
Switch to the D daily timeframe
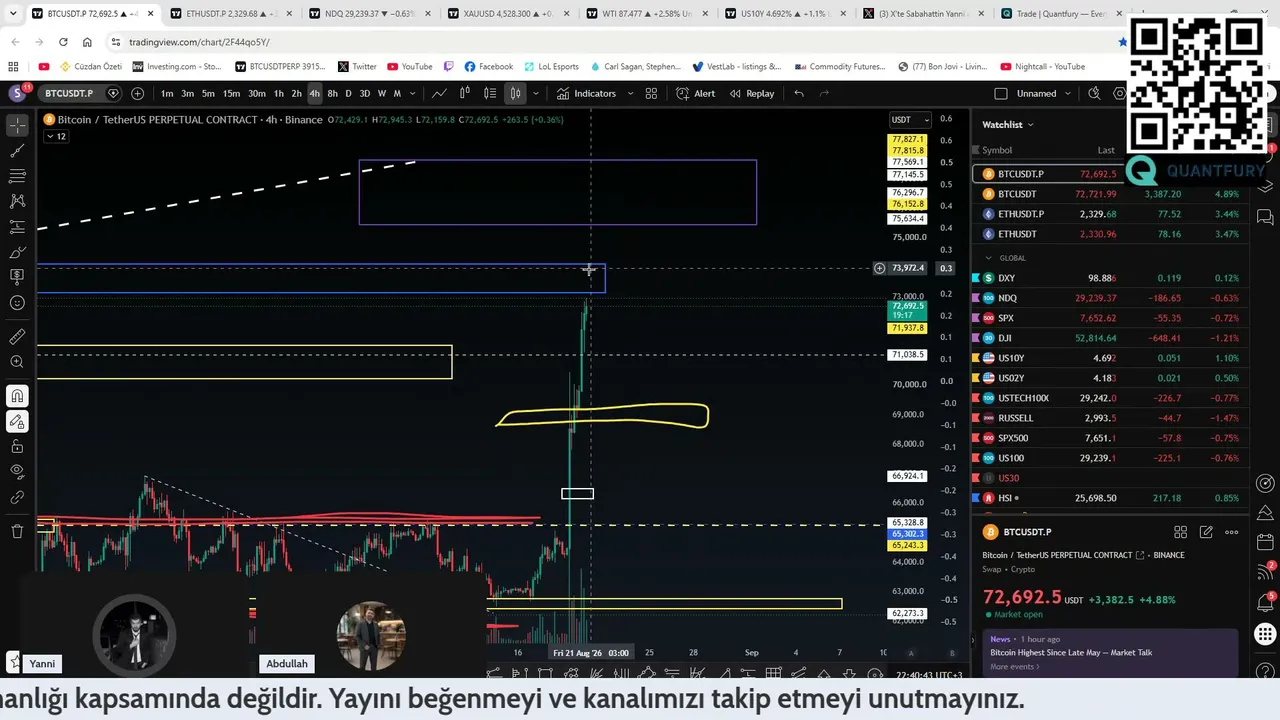point(348,93)
